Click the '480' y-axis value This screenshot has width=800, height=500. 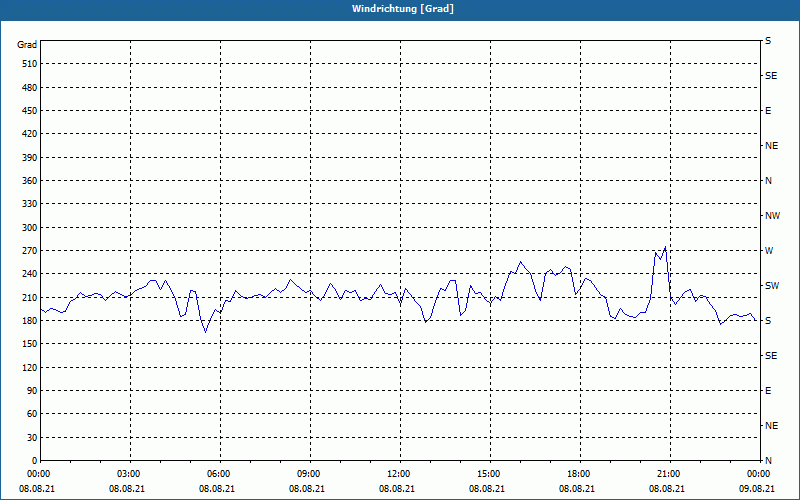pos(30,88)
